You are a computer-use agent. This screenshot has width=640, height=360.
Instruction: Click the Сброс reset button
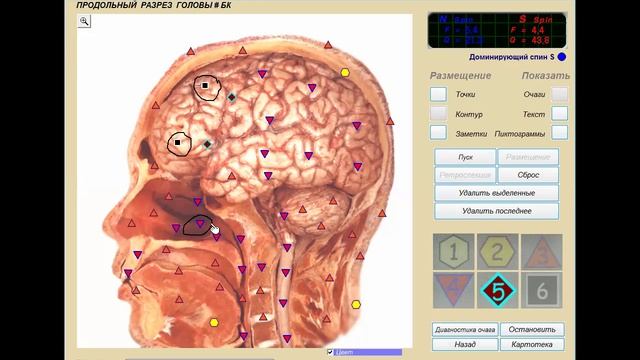point(528,175)
